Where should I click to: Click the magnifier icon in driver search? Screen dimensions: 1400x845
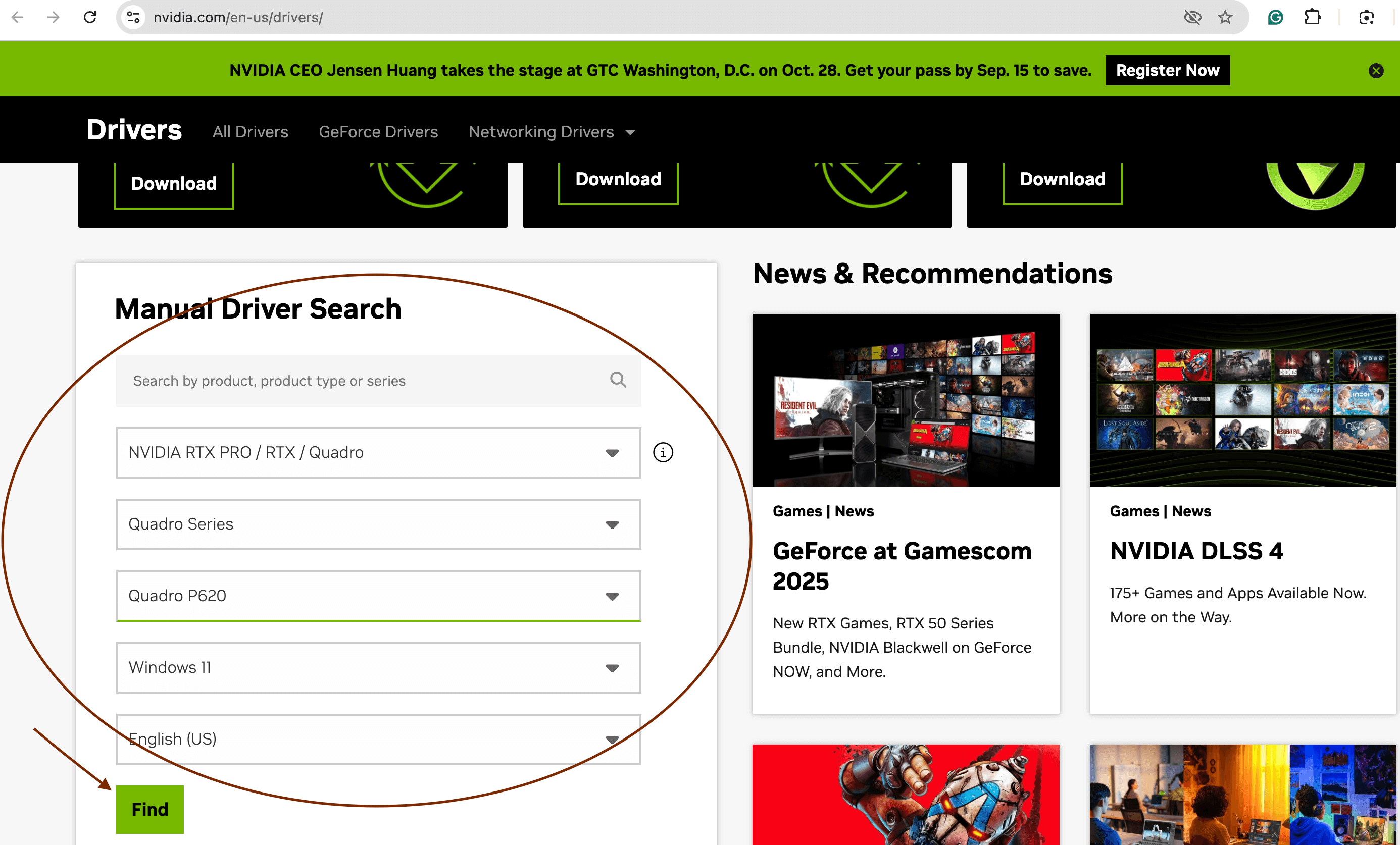click(618, 380)
